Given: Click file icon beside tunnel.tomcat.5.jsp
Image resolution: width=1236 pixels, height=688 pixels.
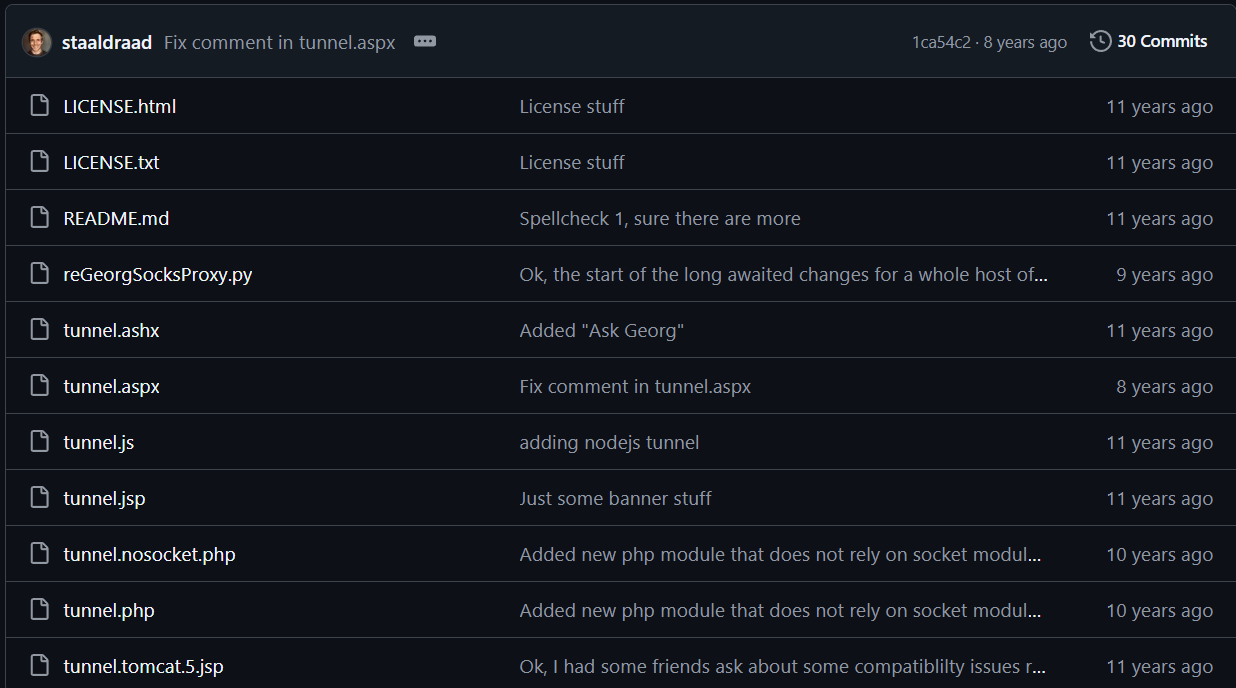Looking at the screenshot, I should click(x=39, y=666).
